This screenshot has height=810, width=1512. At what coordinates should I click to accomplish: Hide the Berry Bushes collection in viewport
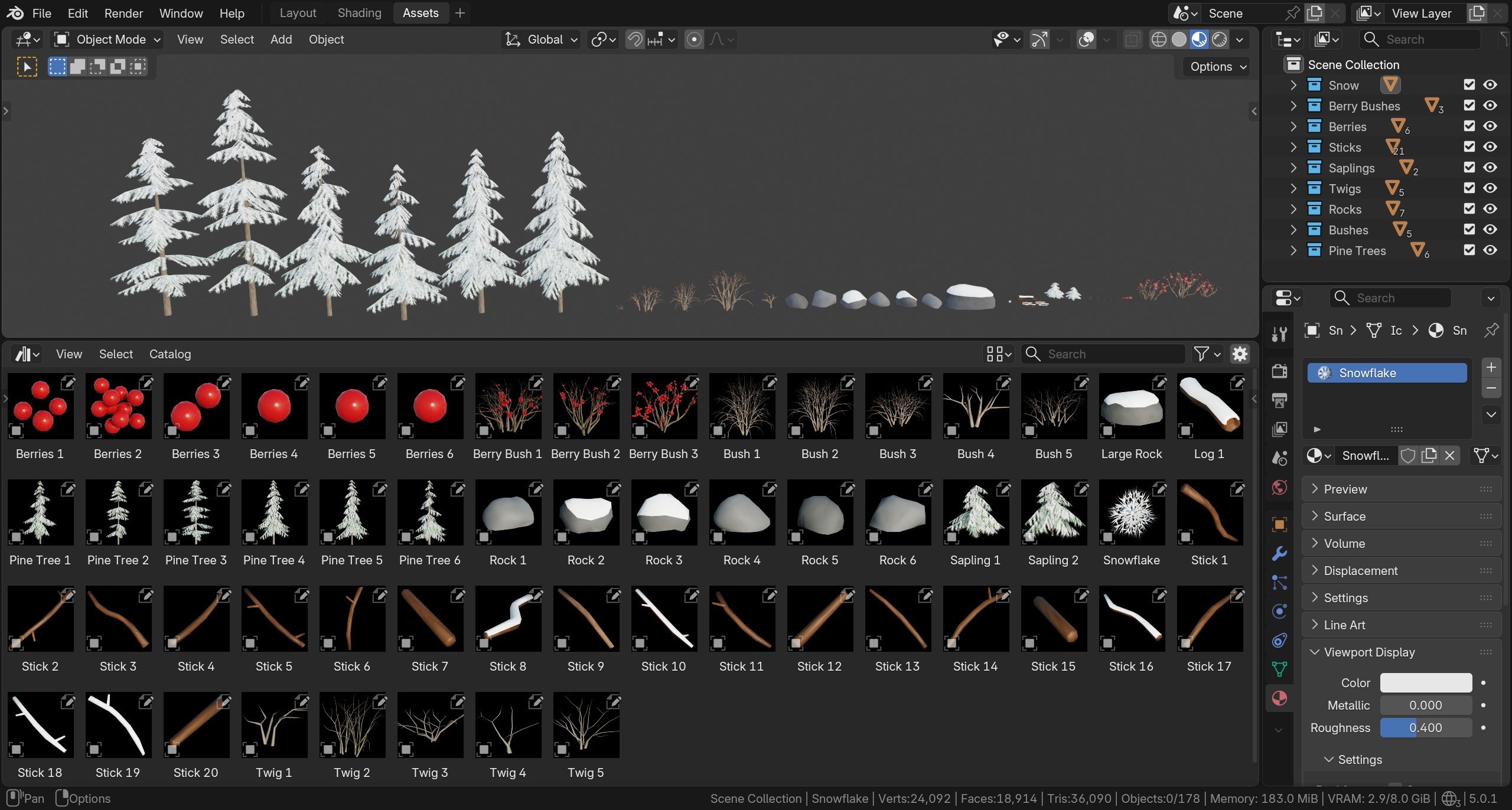pyautogui.click(x=1490, y=106)
